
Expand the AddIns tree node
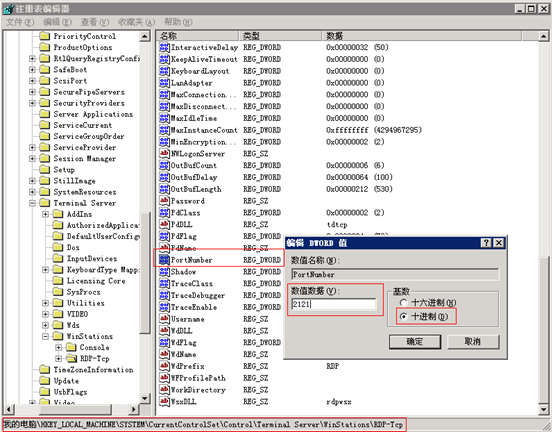(45, 214)
